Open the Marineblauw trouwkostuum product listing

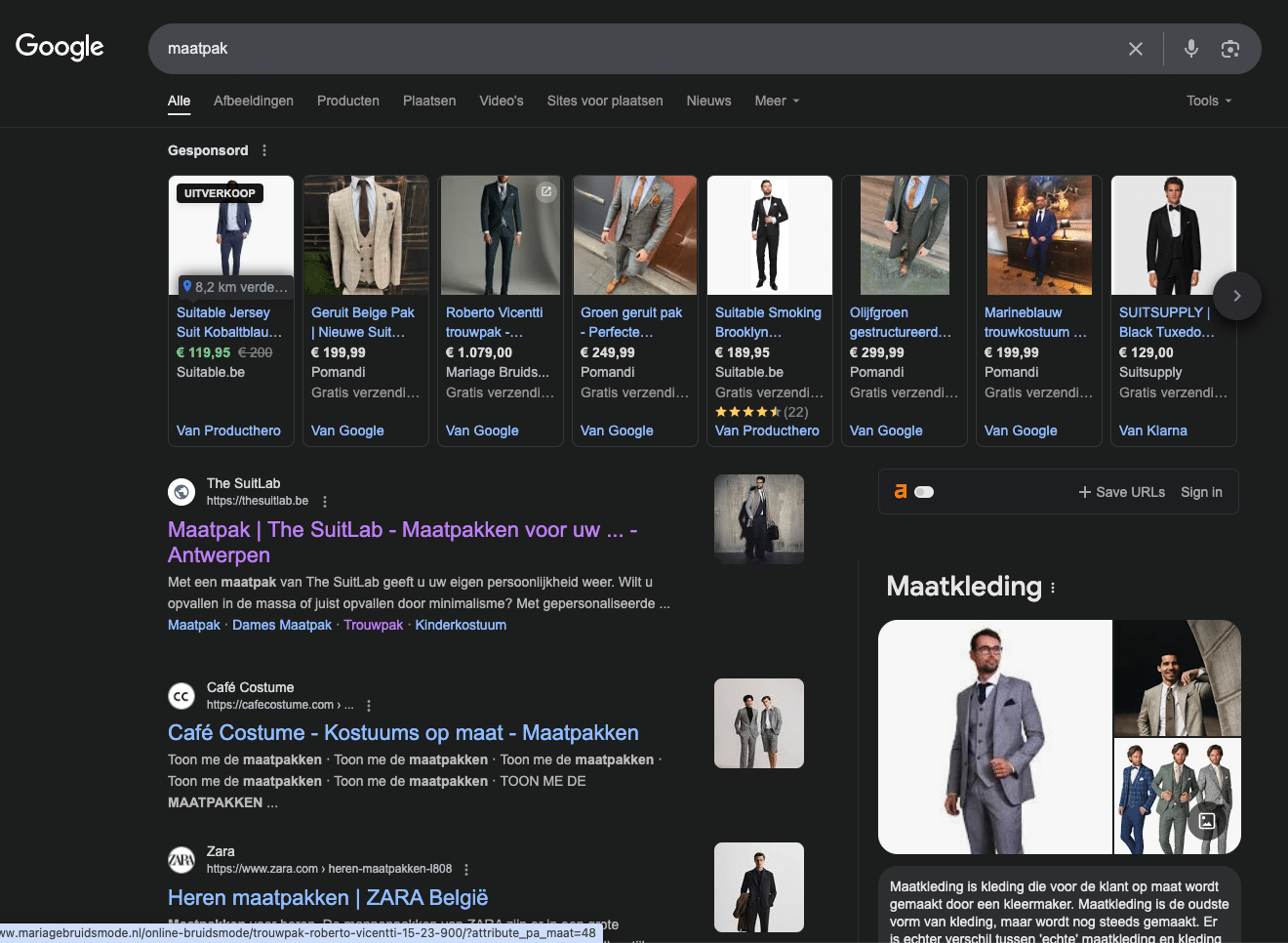pos(1035,322)
